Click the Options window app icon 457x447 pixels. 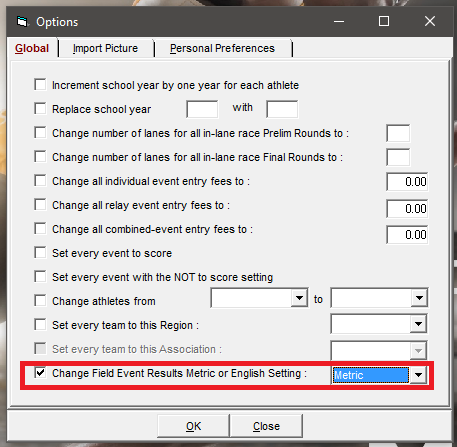pos(22,22)
